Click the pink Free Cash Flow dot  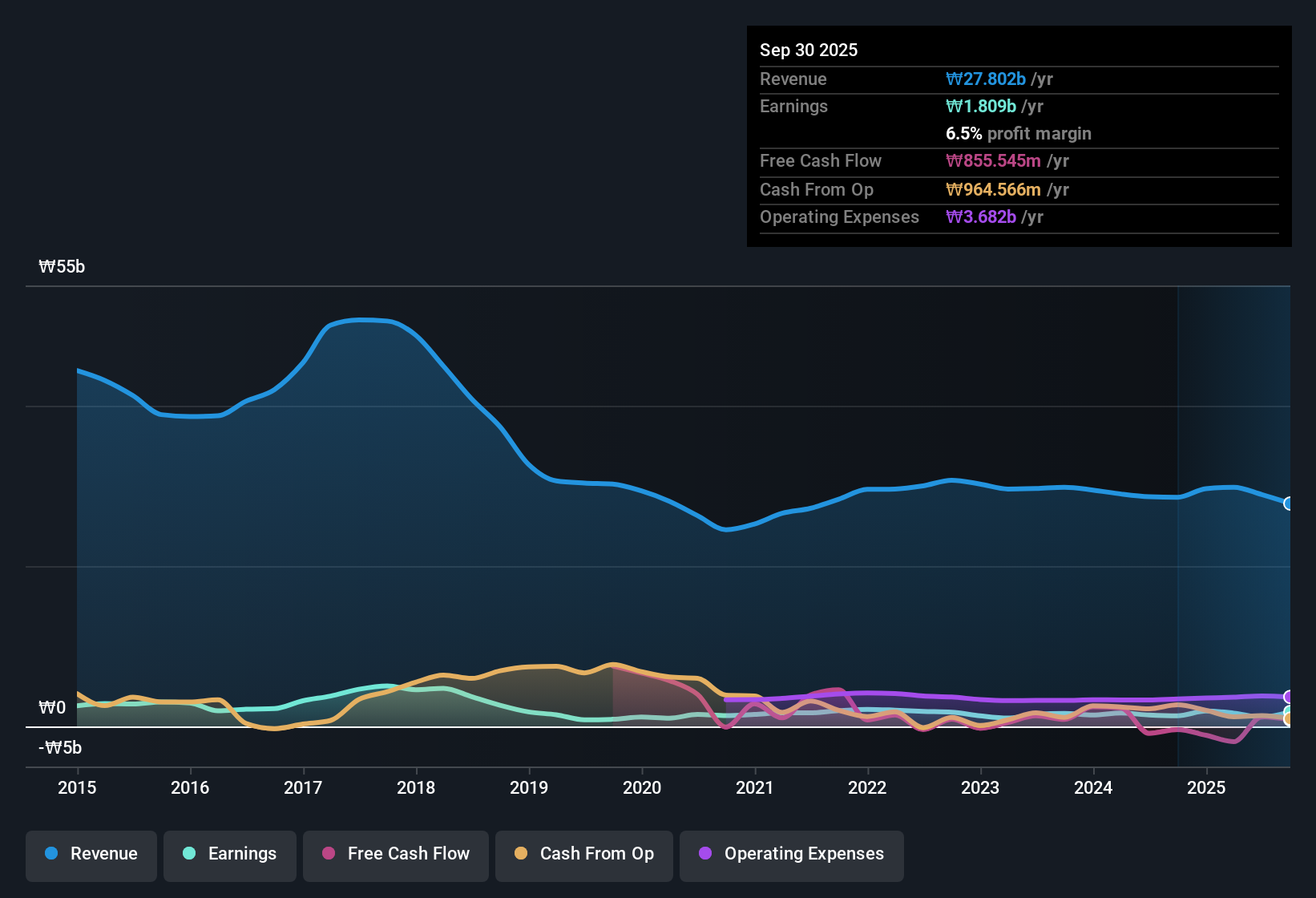pyautogui.click(x=329, y=853)
